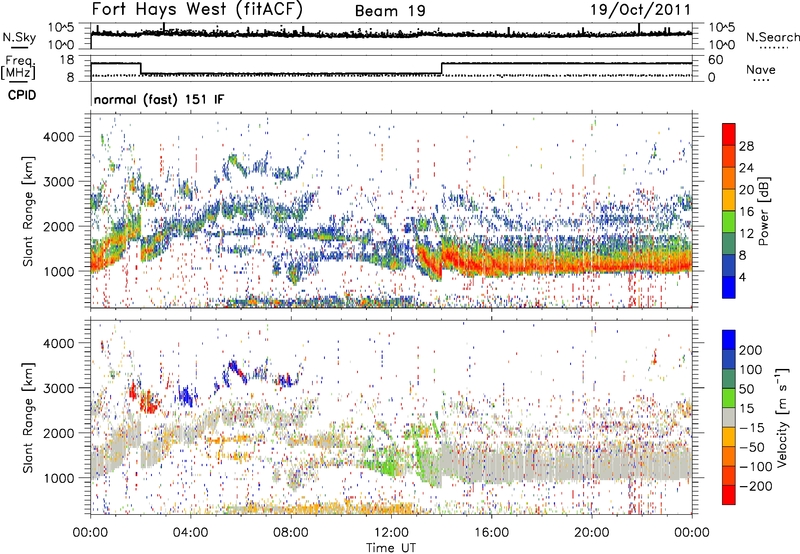Pick the yellow −50 to −15 Velocity segment
The width and height of the screenshot is (800, 554).
pyautogui.click(x=729, y=437)
